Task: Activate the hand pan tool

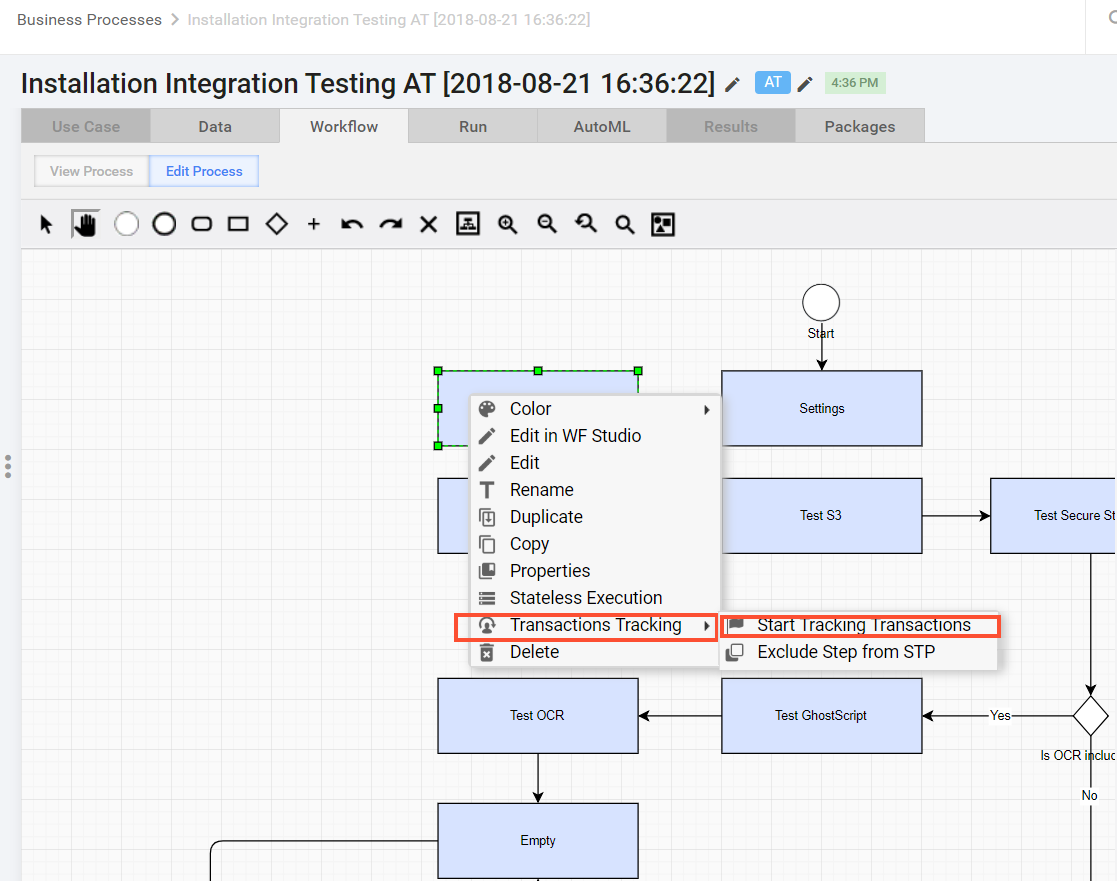Action: (85, 224)
